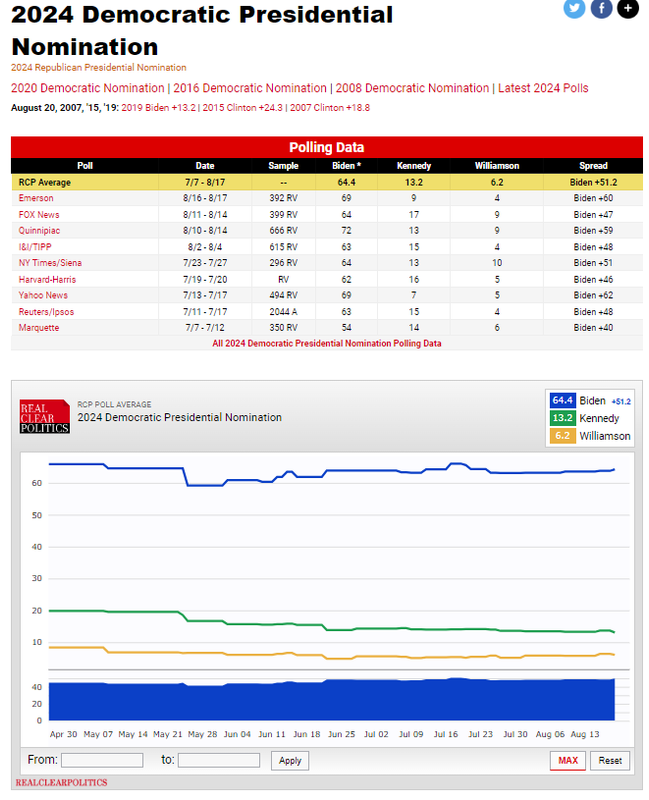Open more sharing options plus icon
This screenshot has width=649, height=800.
coord(628,8)
